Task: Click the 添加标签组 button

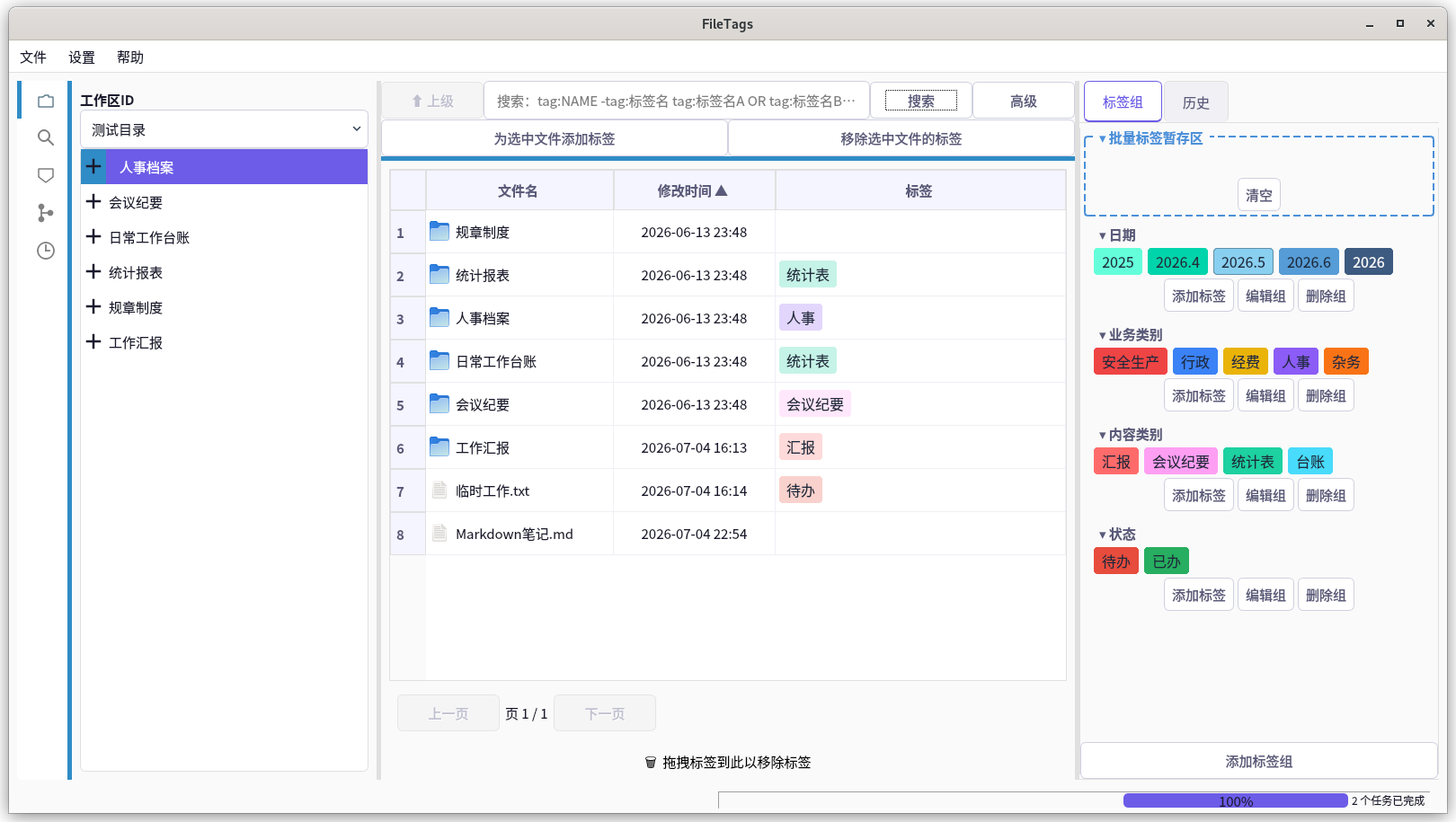Action: pyautogui.click(x=1258, y=761)
